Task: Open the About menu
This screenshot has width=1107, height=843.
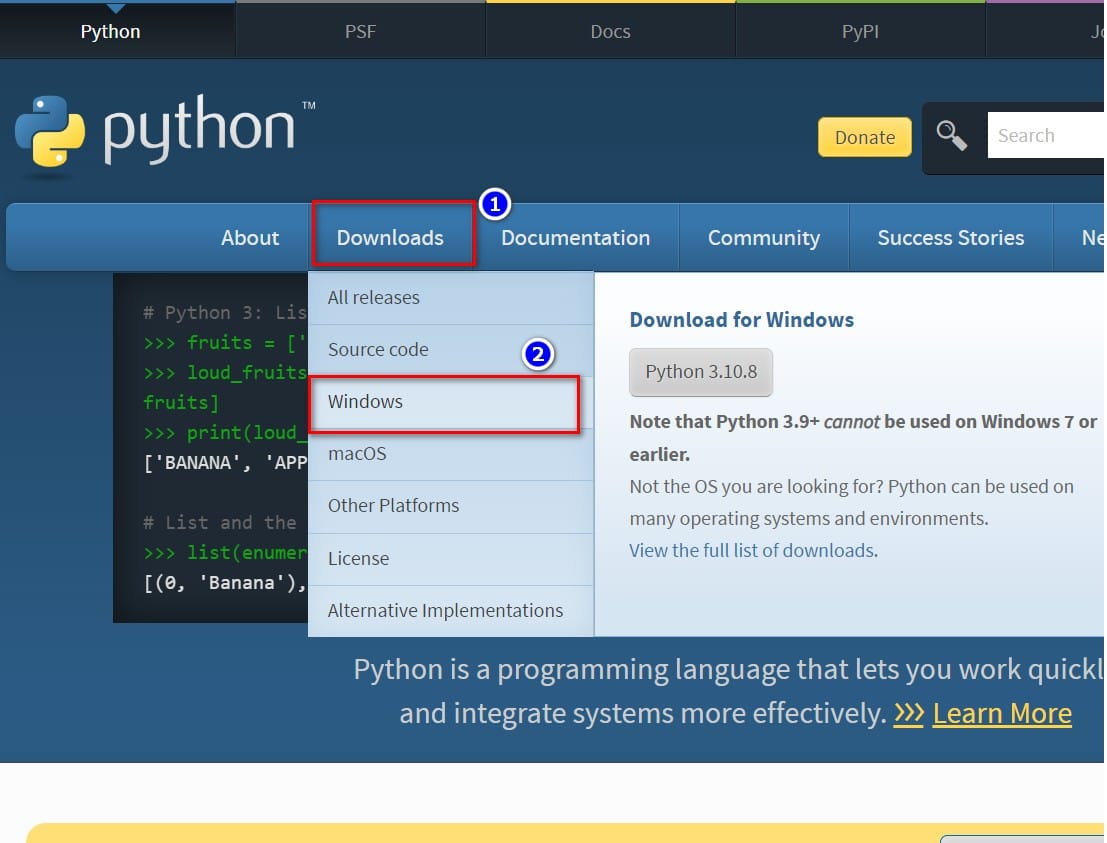Action: pos(250,238)
